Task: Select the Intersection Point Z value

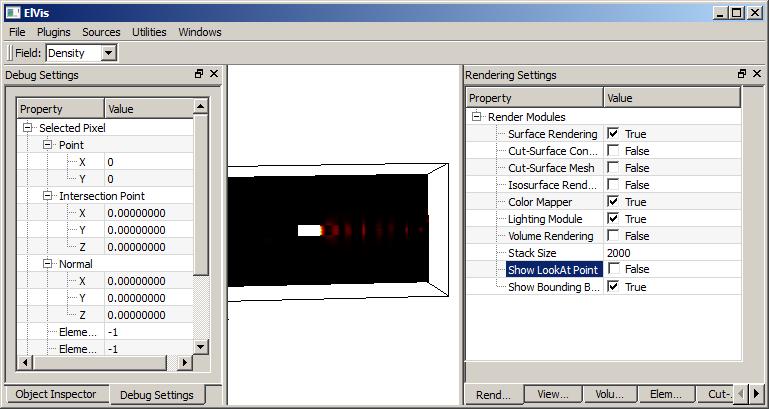Action: tap(149, 247)
